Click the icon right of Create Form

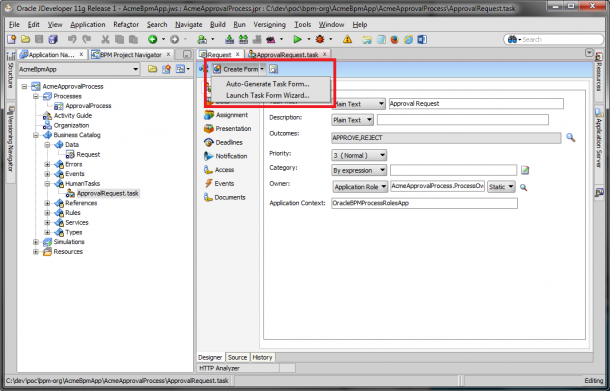(273, 69)
